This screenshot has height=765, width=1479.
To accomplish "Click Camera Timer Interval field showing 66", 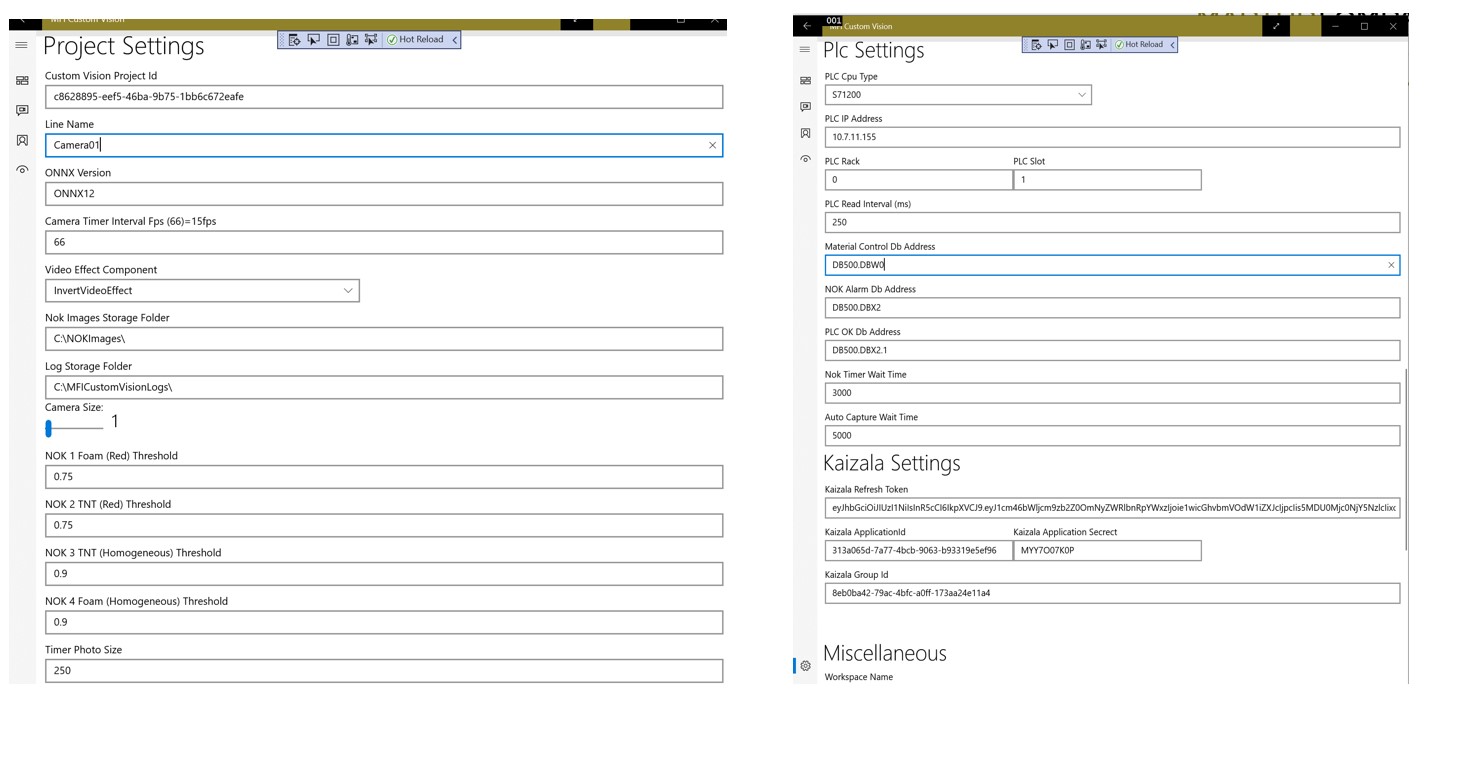I will (384, 242).
